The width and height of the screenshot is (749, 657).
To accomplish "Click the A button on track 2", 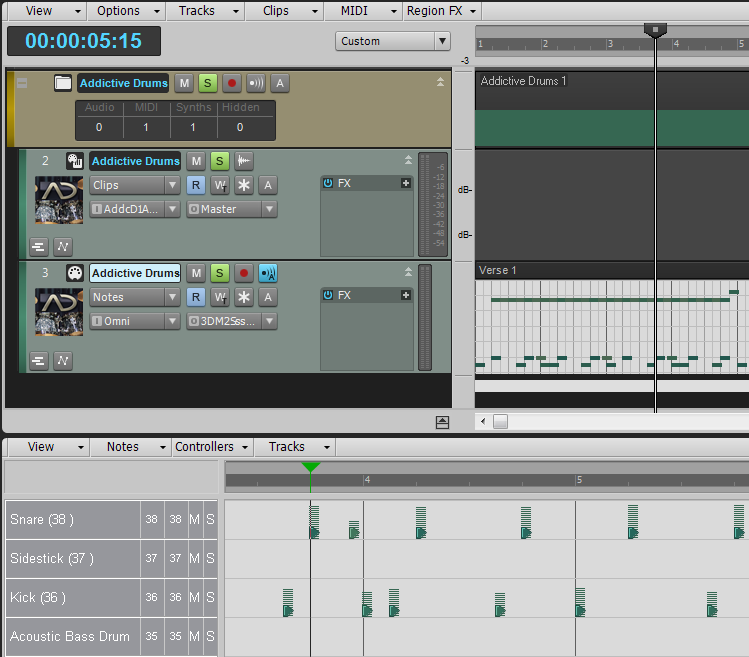I will pyautogui.click(x=268, y=185).
